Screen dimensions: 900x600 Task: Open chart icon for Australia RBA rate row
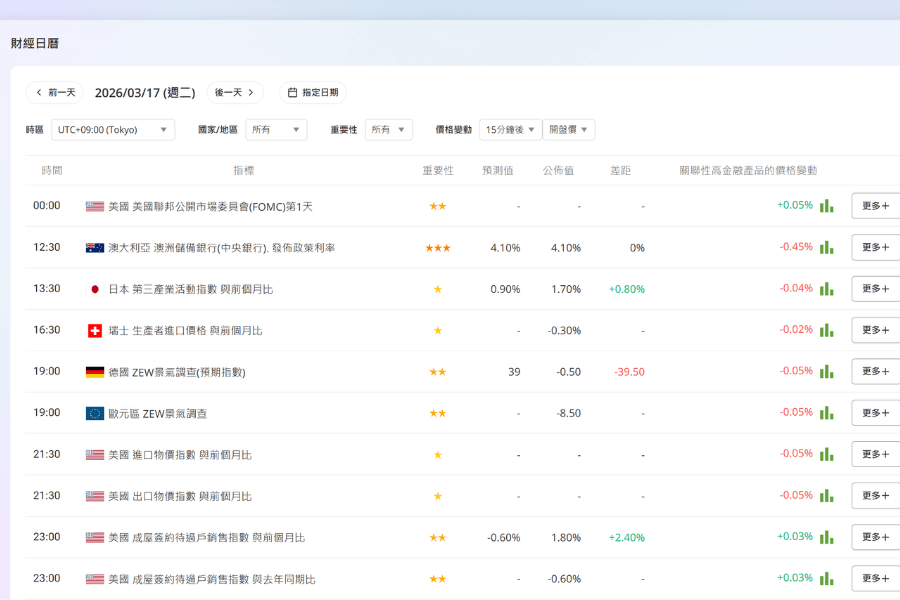coord(826,247)
